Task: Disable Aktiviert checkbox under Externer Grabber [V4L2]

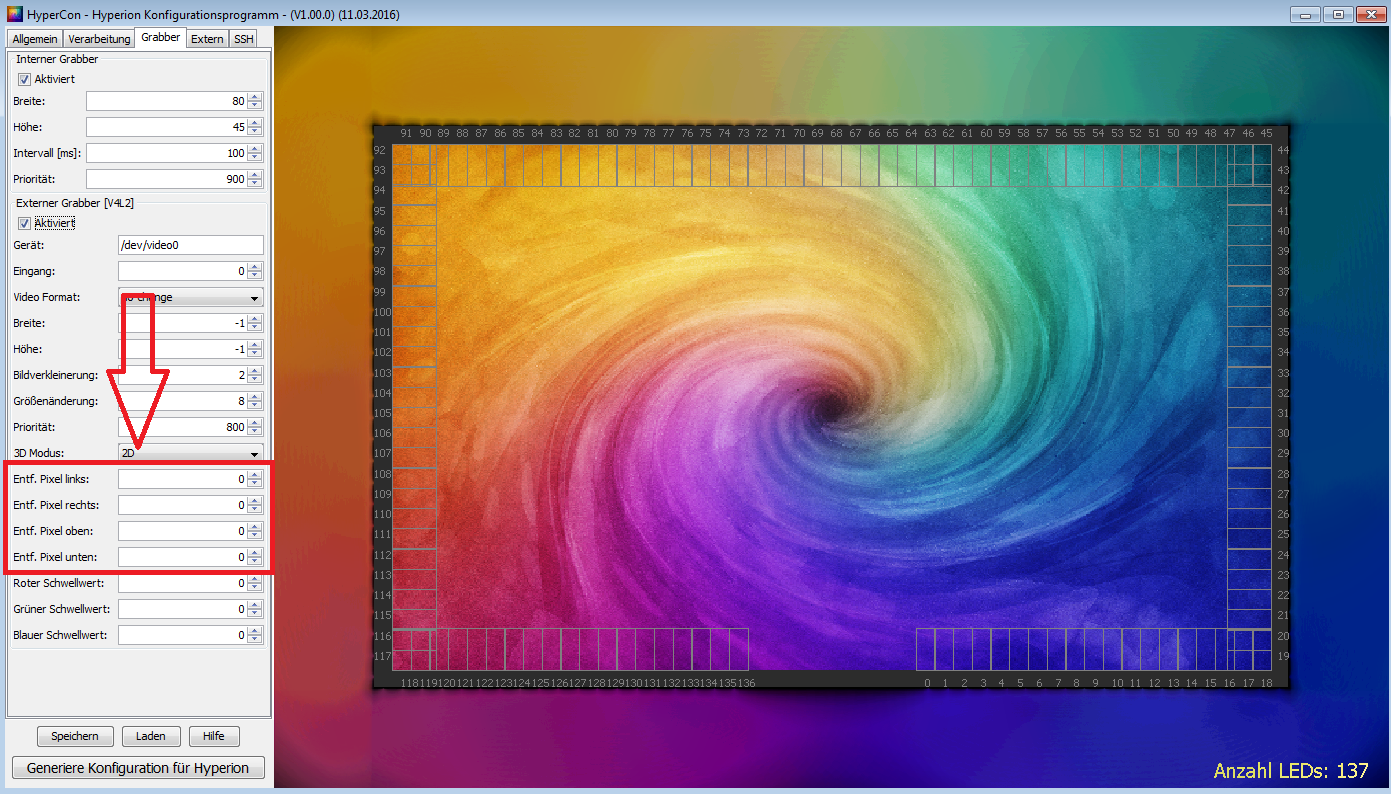Action: (24, 223)
